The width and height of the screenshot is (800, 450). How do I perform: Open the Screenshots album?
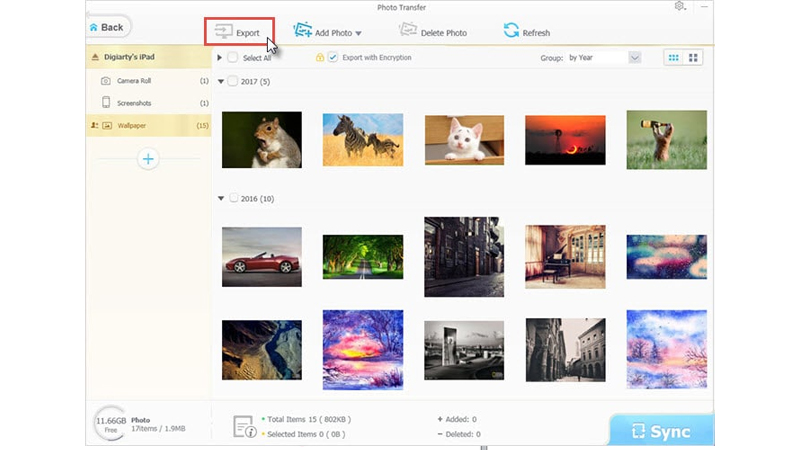click(134, 102)
